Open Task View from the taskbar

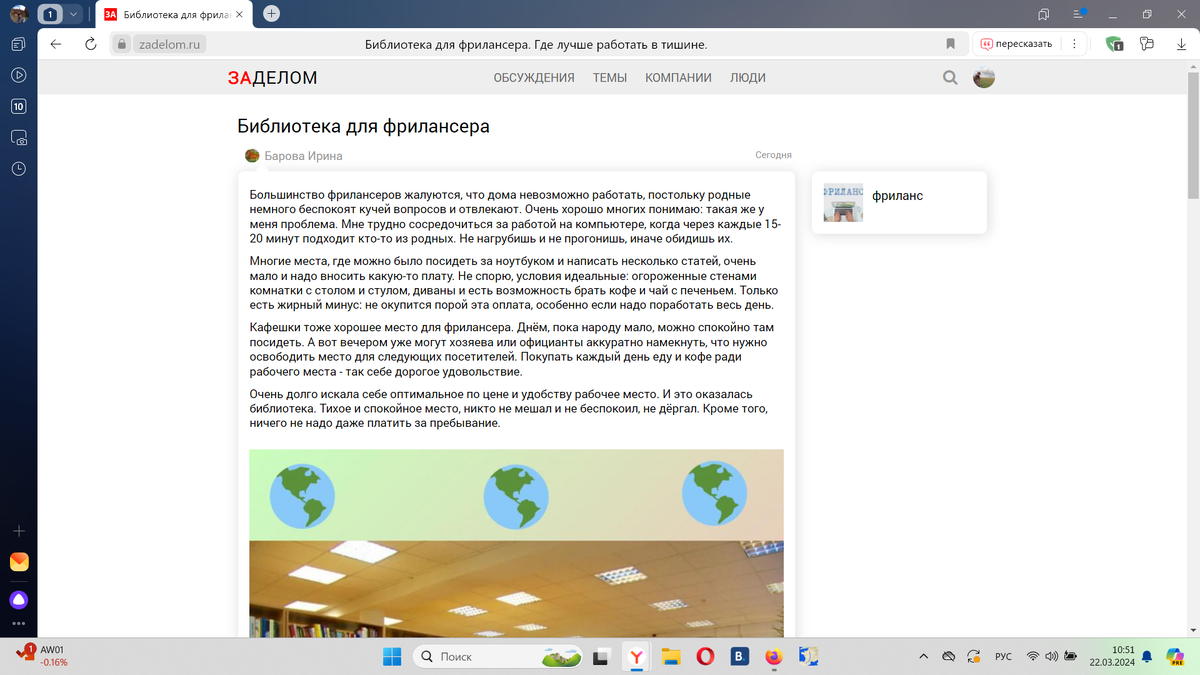(602, 657)
